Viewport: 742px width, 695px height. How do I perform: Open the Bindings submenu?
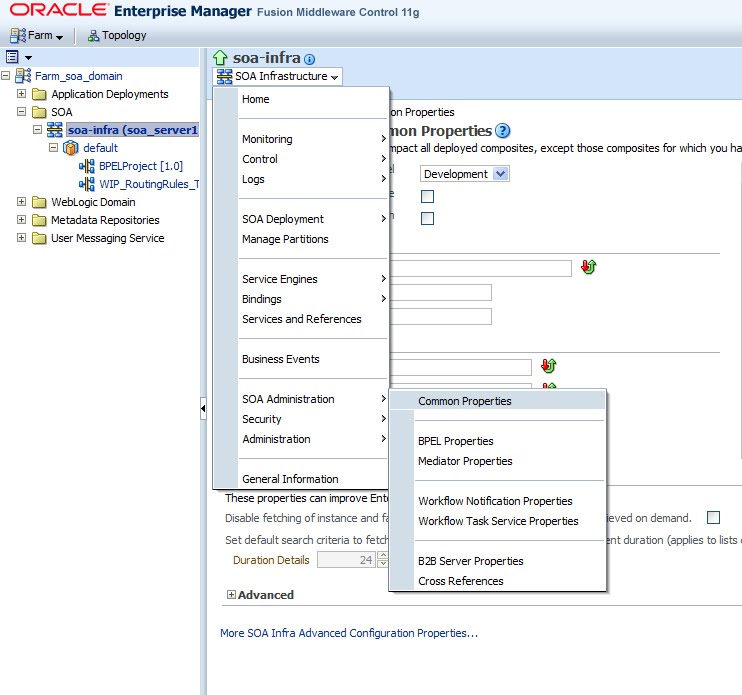point(312,299)
